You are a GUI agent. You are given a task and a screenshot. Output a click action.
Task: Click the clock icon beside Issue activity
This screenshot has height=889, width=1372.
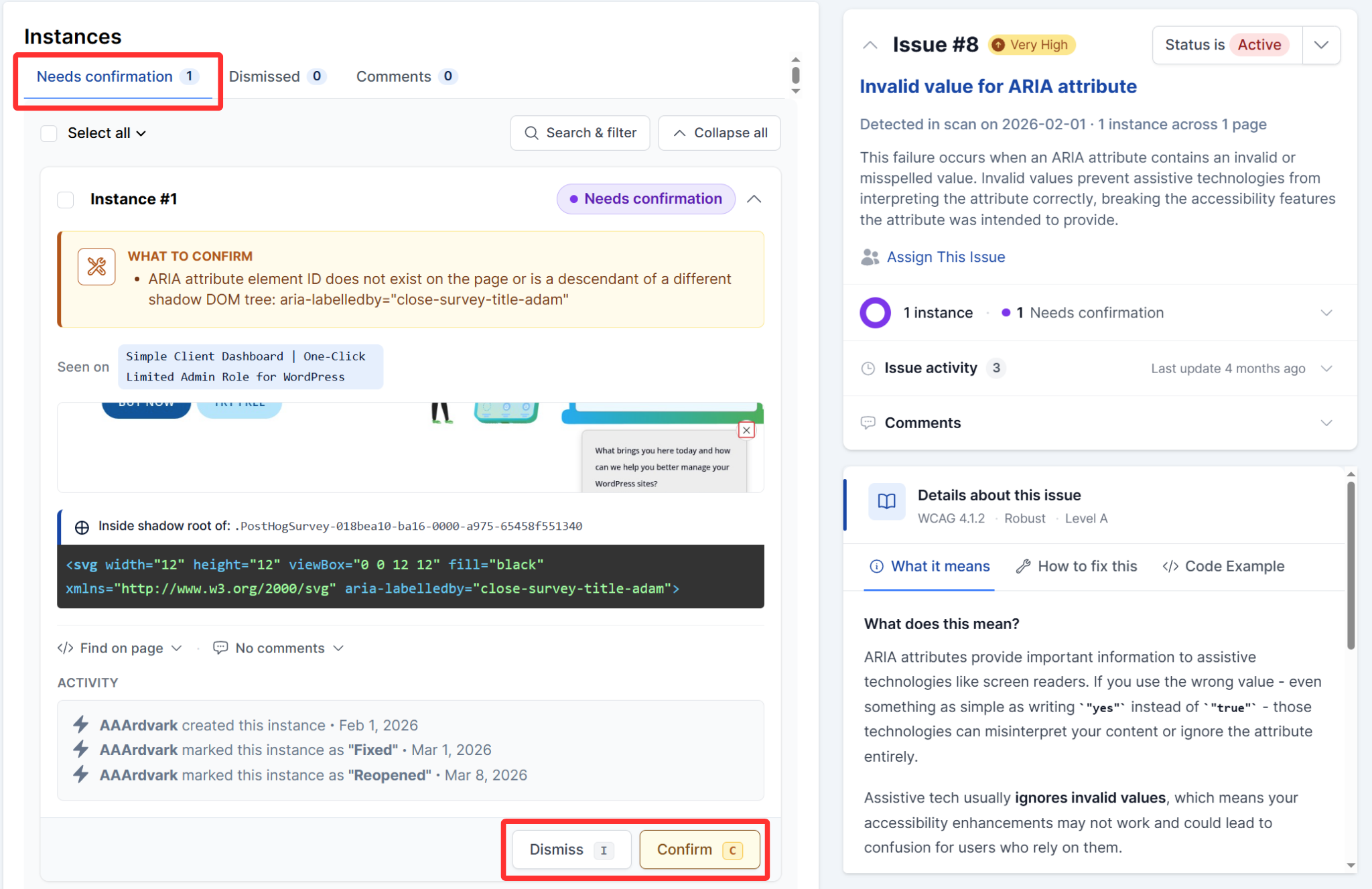pos(868,368)
